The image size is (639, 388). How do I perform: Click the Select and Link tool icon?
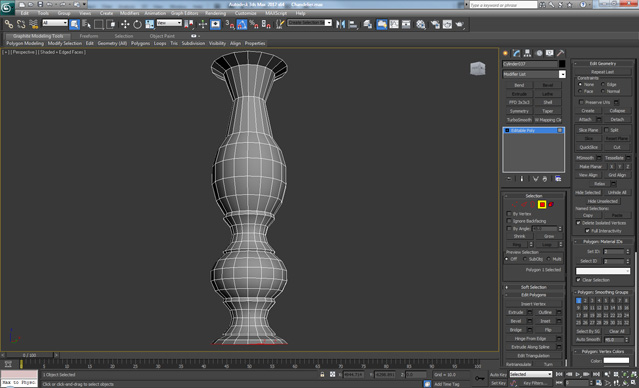coord(9,24)
